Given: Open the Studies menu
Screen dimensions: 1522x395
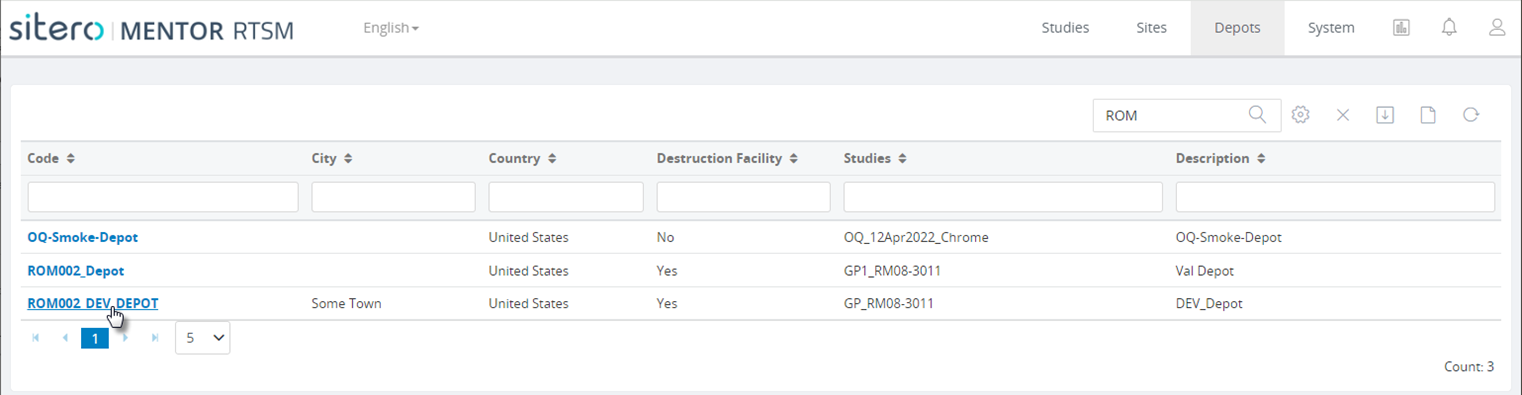Looking at the screenshot, I should [1065, 28].
